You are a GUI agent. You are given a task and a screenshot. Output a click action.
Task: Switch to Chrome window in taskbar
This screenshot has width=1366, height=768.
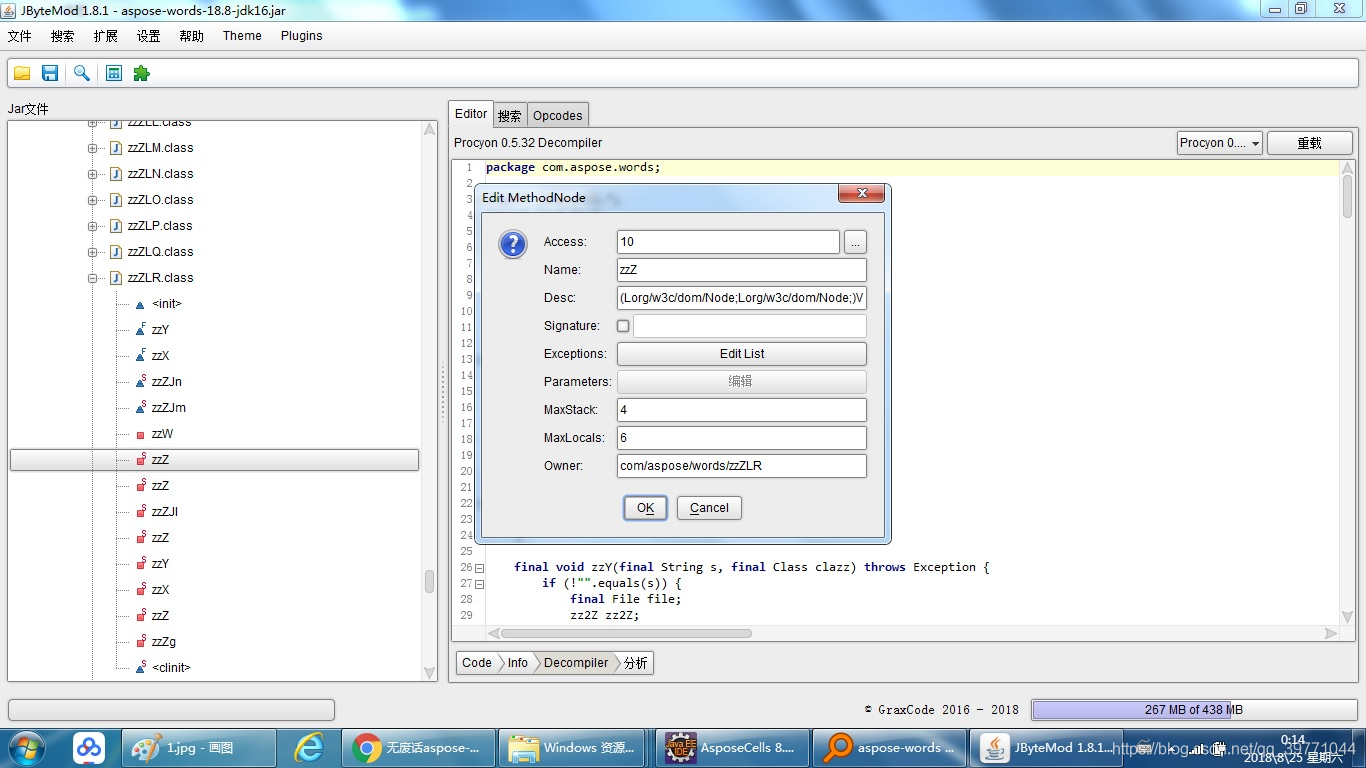coord(417,748)
